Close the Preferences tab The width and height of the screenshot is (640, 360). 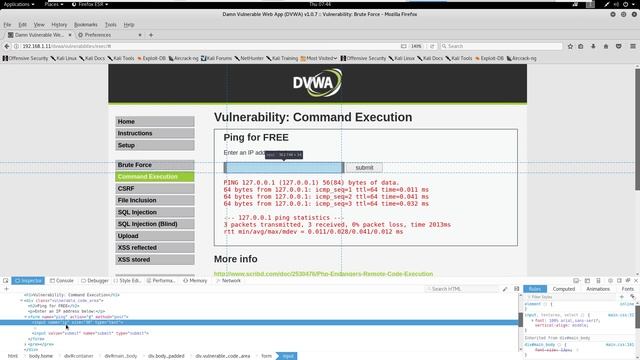click(x=140, y=35)
